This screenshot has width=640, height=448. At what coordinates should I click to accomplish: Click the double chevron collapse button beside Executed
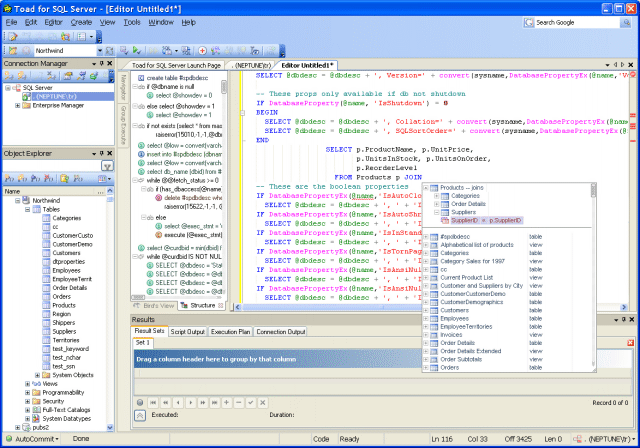140,416
